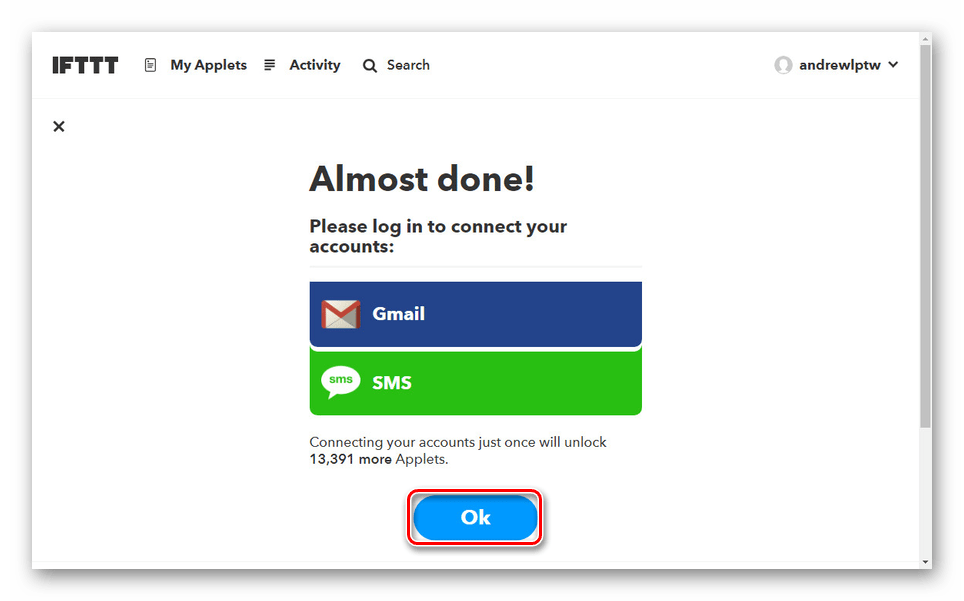Click the Activity list icon
964x601 pixels.
269,65
